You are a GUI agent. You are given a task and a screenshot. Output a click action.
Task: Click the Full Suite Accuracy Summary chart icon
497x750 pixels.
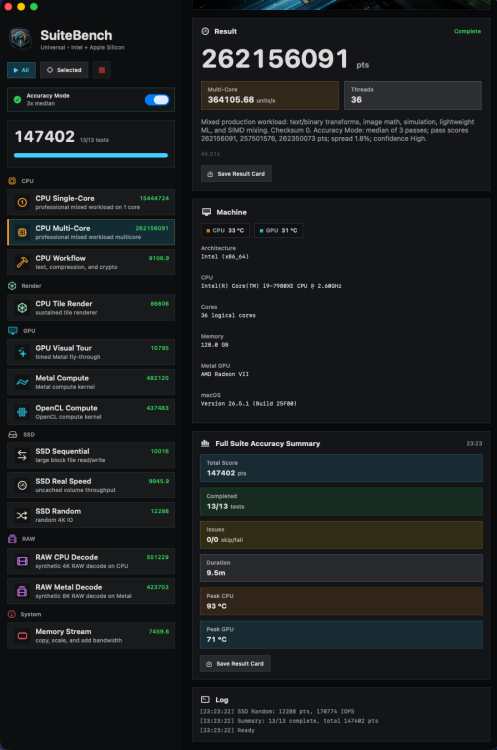pyautogui.click(x=205, y=443)
